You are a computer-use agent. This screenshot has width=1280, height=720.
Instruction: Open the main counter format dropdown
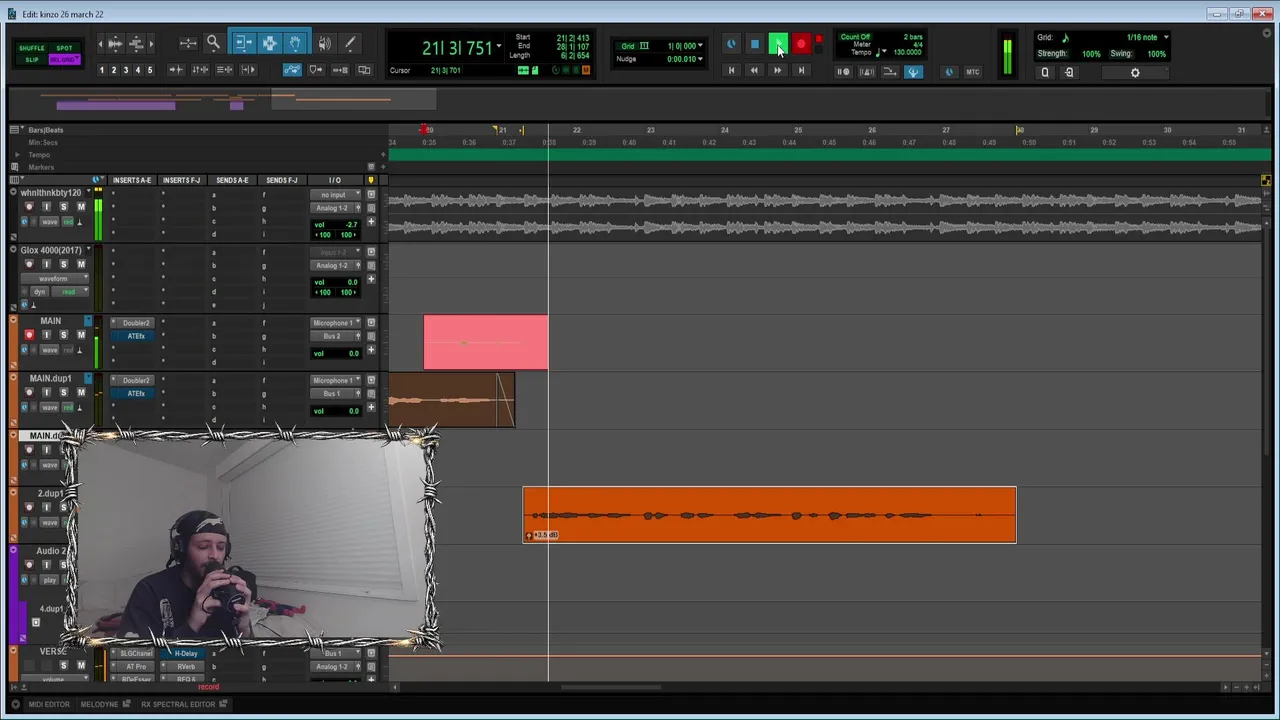tap(498, 46)
